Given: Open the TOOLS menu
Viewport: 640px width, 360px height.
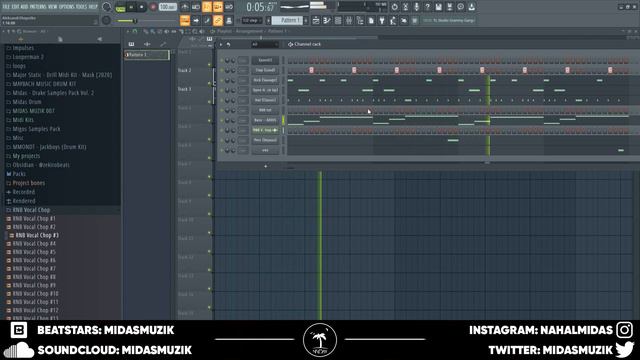Looking at the screenshot, I should tap(81, 7).
